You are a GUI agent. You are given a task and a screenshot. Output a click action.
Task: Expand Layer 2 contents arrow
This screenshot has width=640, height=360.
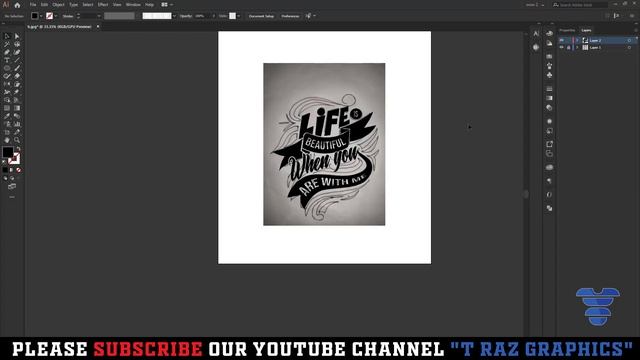tap(577, 40)
